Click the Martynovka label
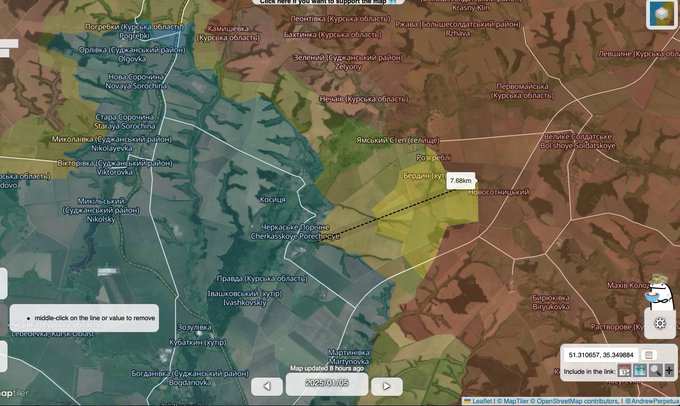 point(349,361)
